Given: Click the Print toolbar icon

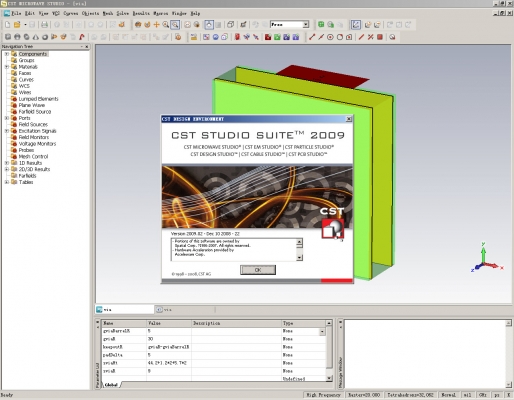Looking at the screenshot, I should point(44,25).
